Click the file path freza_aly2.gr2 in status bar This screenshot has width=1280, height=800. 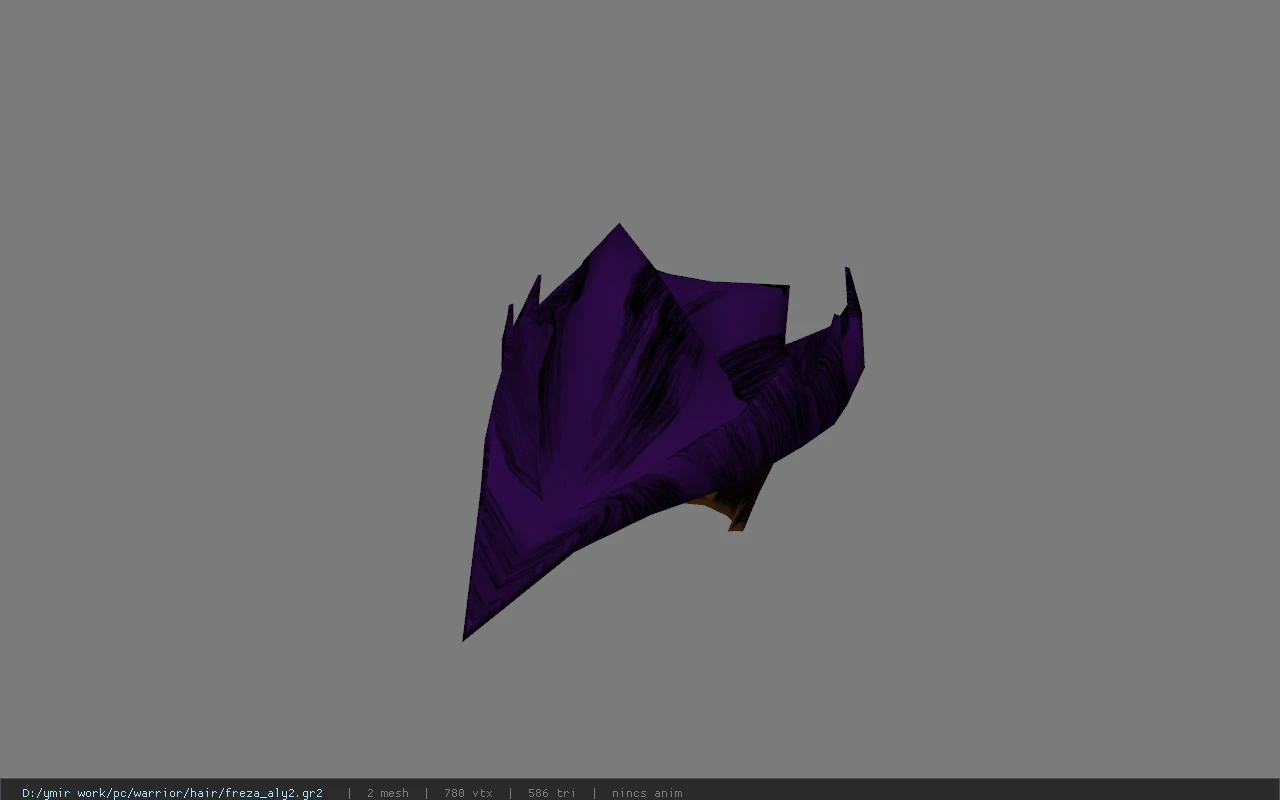pos(172,793)
